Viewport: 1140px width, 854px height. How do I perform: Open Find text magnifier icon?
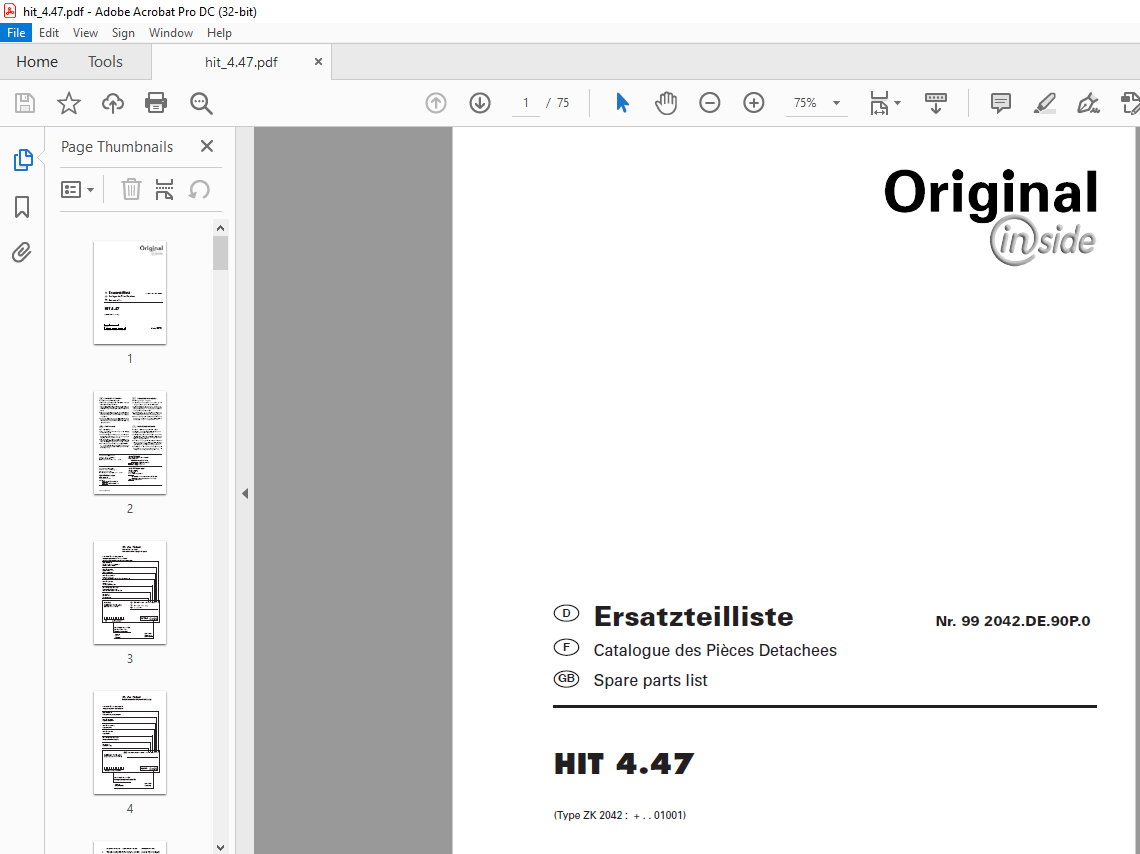click(201, 103)
